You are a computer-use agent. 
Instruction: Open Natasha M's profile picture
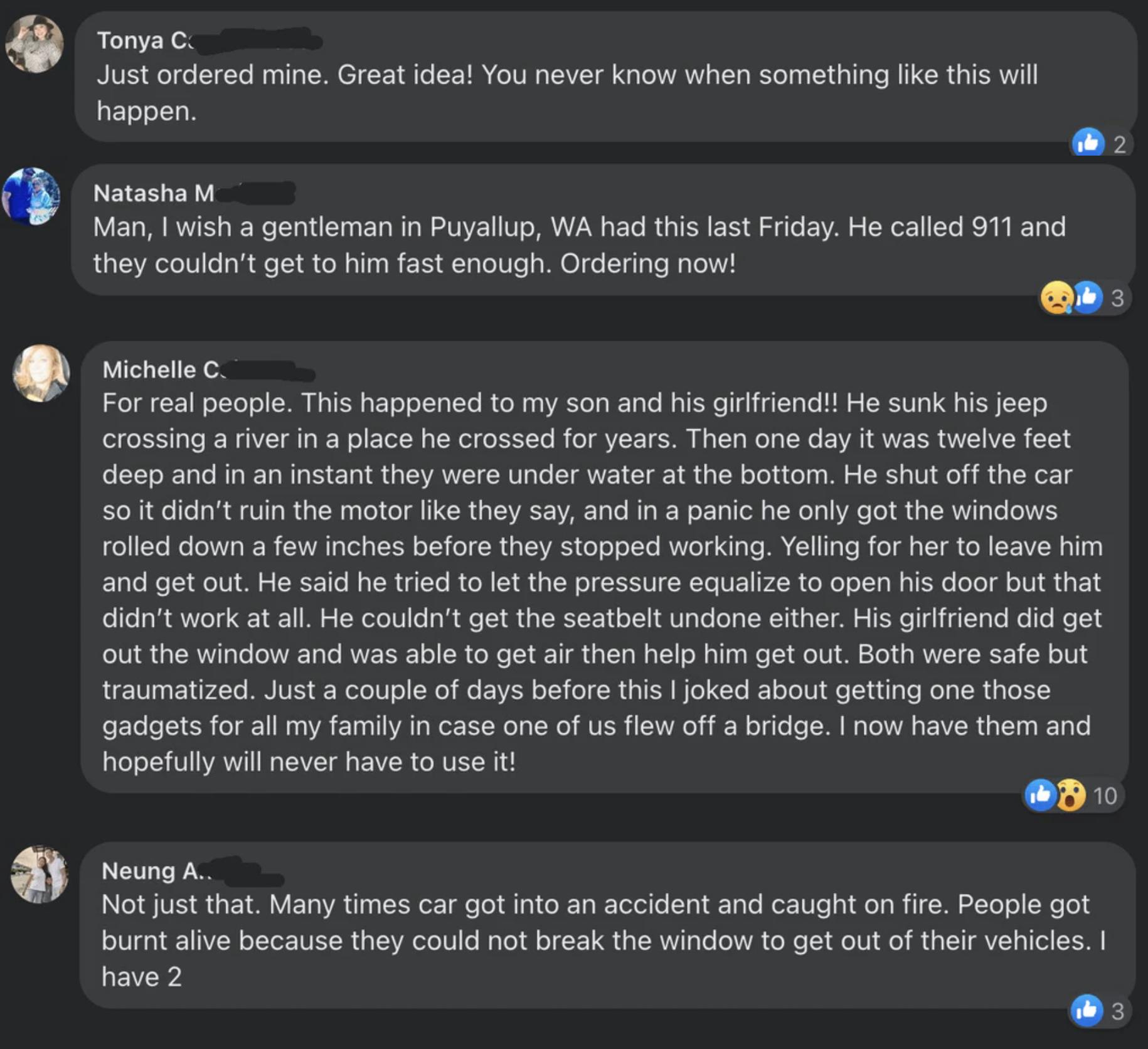pyautogui.click(x=31, y=196)
